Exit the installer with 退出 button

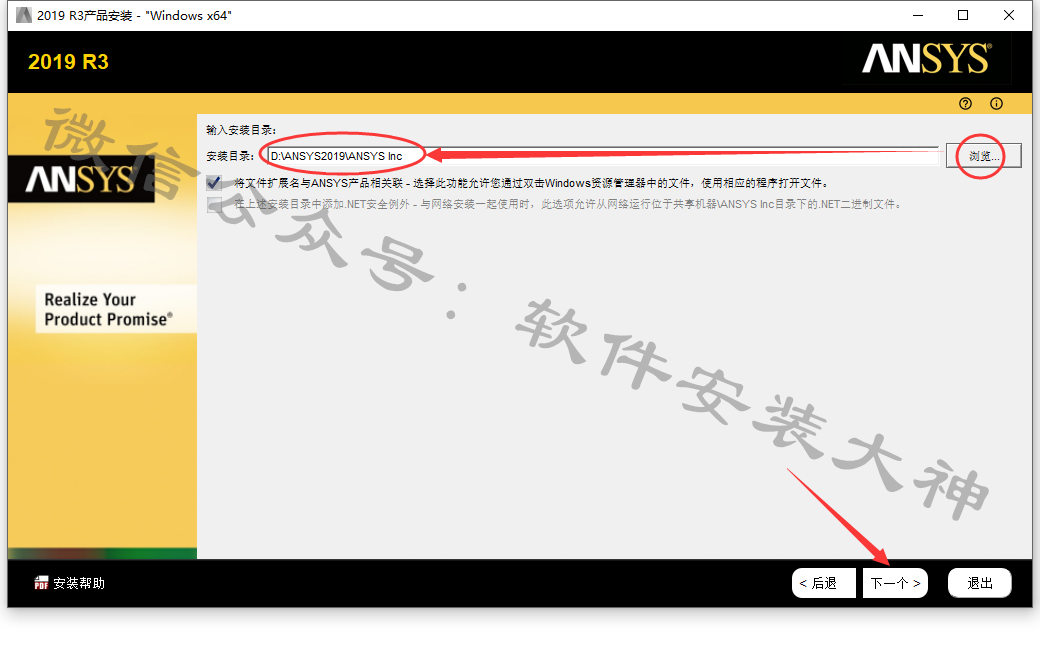click(980, 583)
